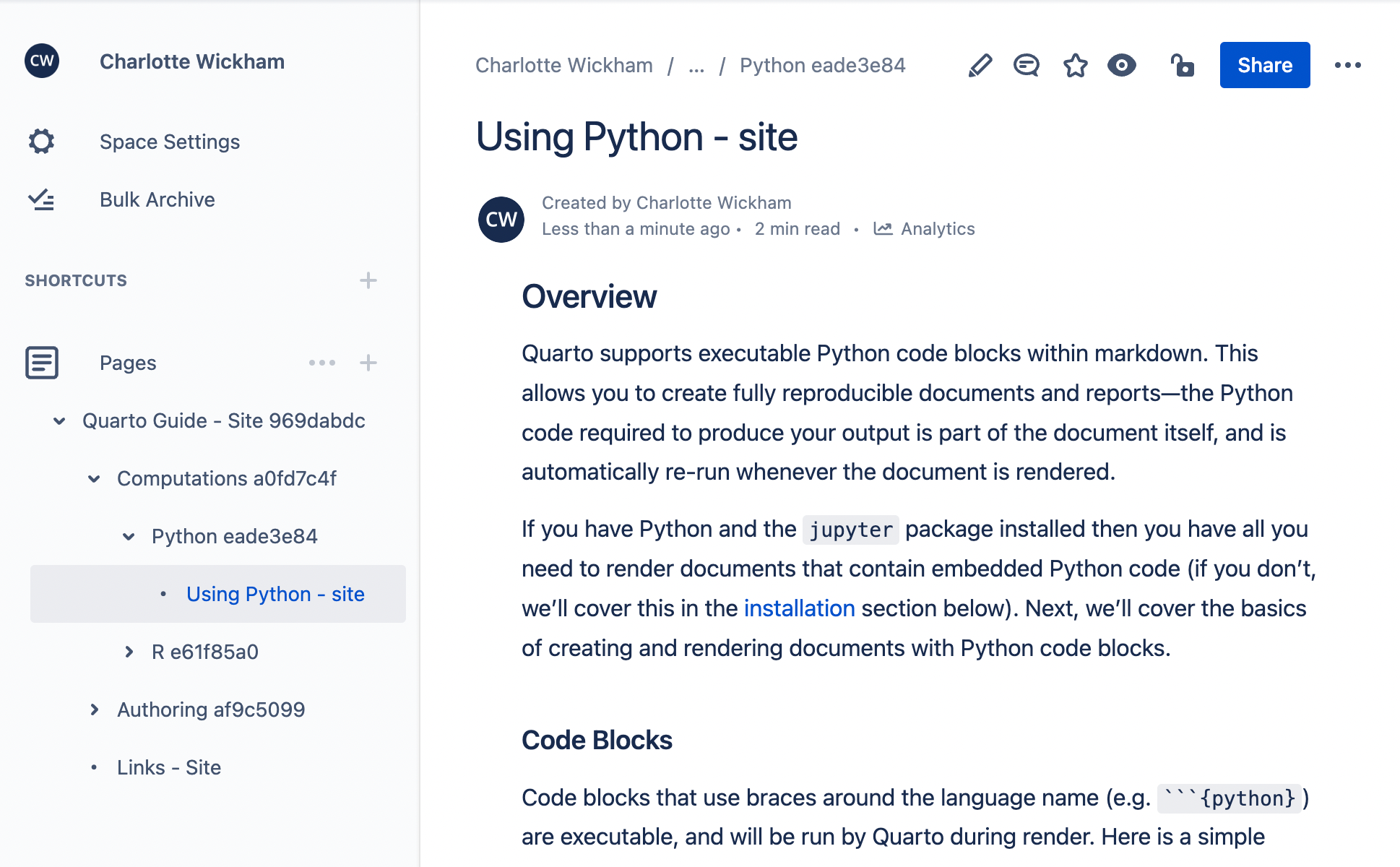Screen dimensions: 1400x867
Task: Click the Bulk Archive icon
Action: [x=41, y=199]
